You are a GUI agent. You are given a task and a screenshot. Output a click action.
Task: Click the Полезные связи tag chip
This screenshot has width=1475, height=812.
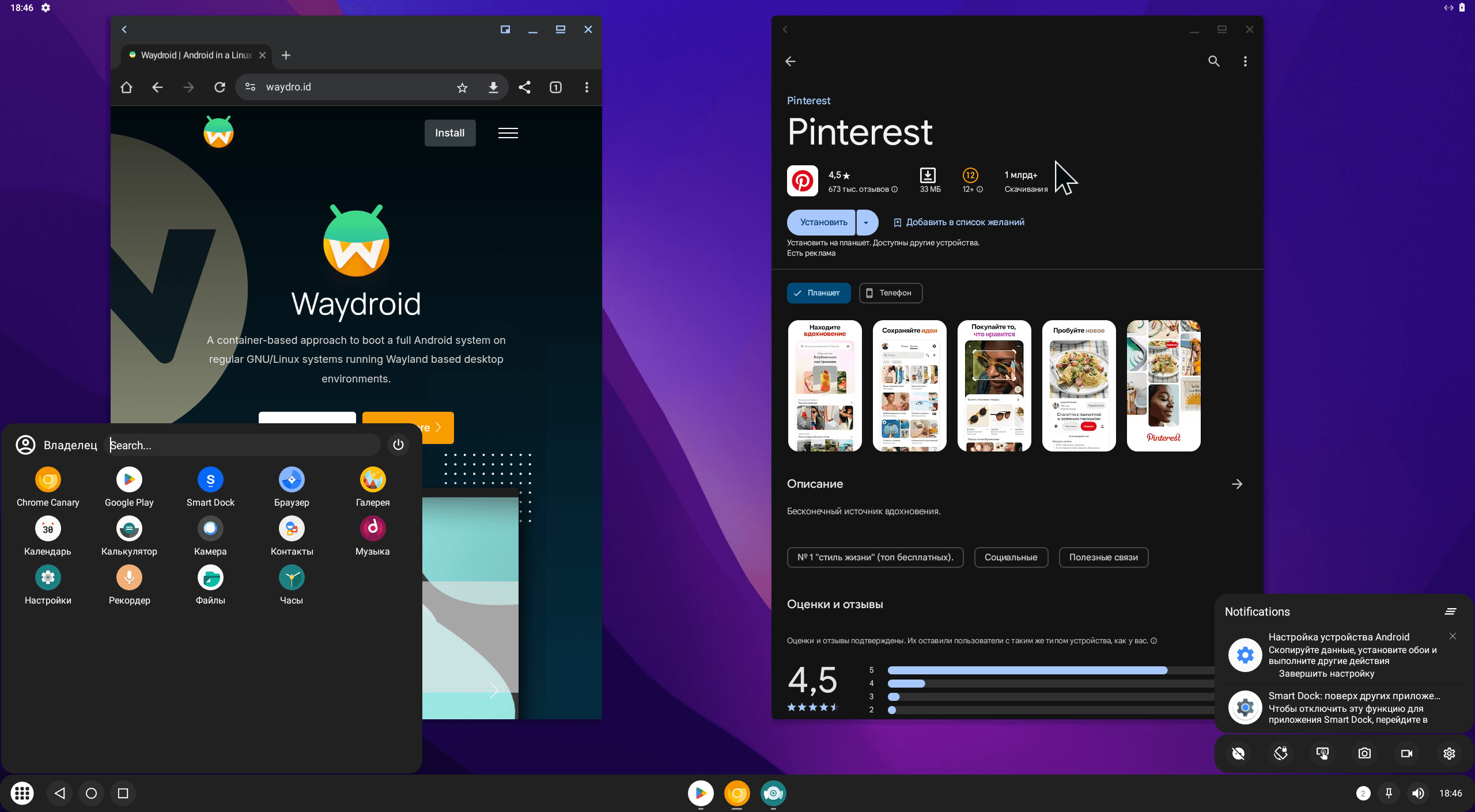pos(1103,557)
